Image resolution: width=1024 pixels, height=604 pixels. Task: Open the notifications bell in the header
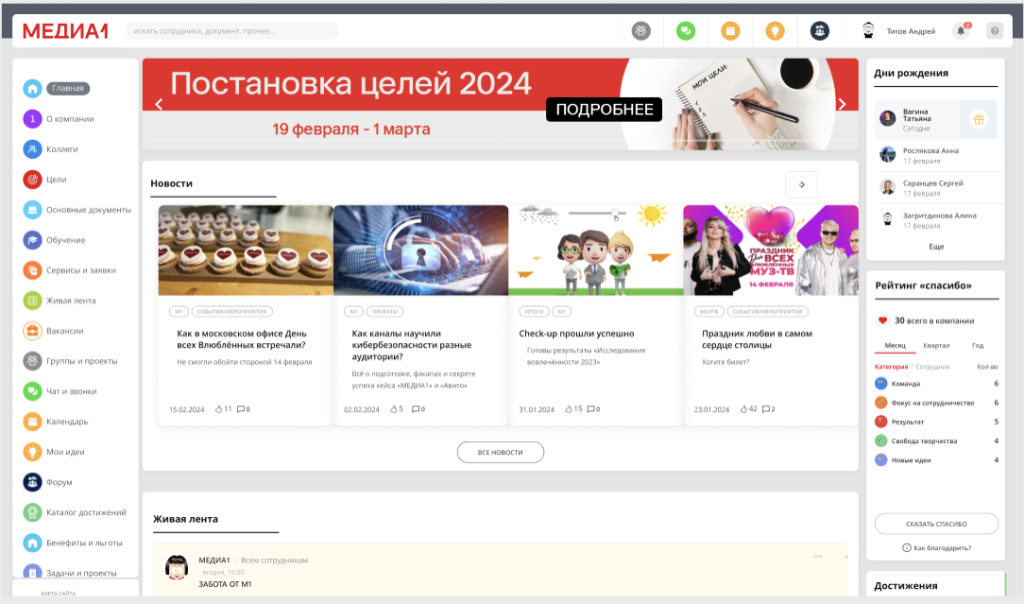tap(960, 30)
